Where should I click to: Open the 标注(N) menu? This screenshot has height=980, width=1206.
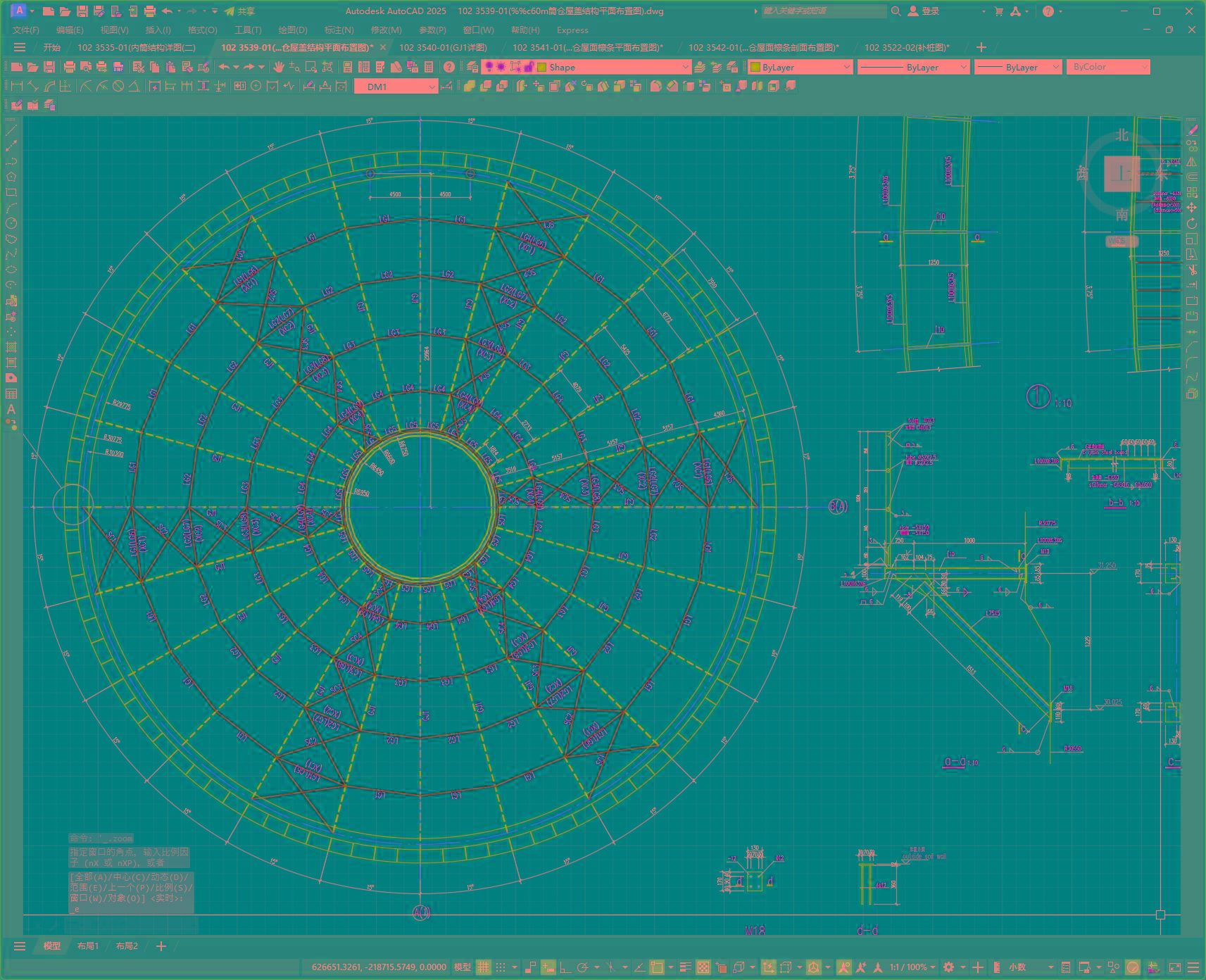[339, 30]
